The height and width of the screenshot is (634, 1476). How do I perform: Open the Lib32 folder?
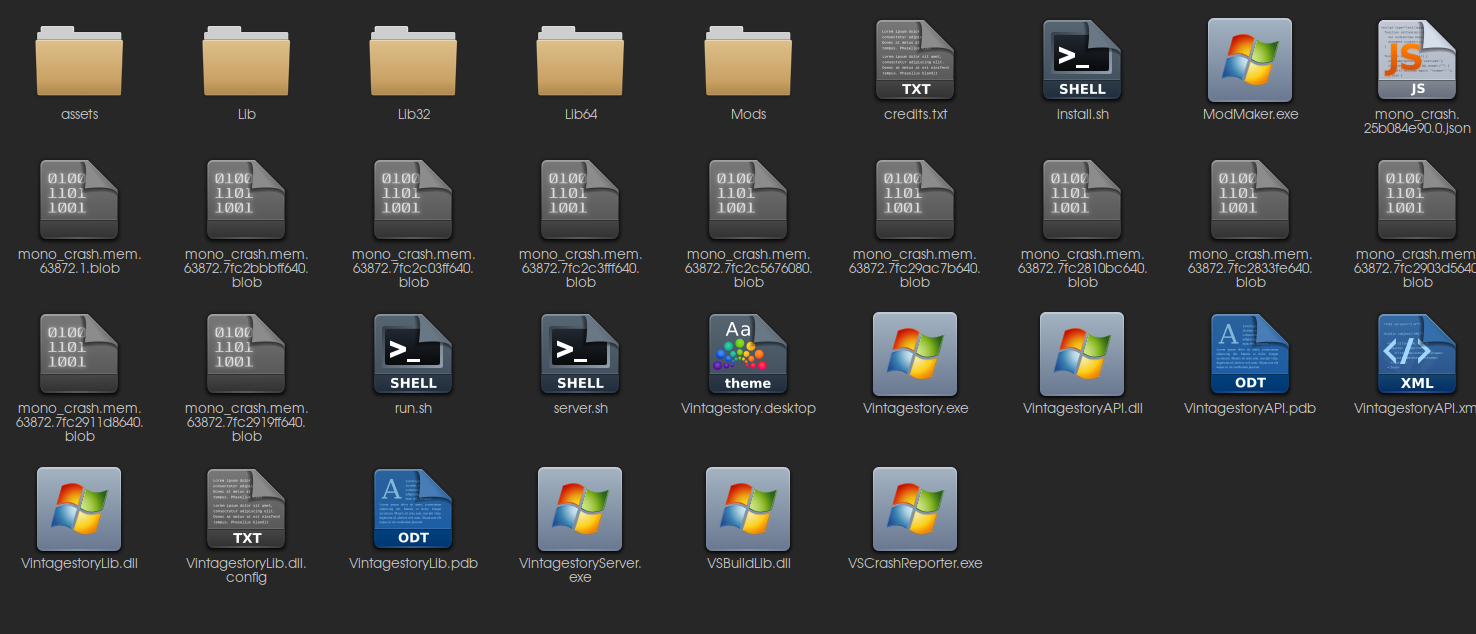(413, 62)
